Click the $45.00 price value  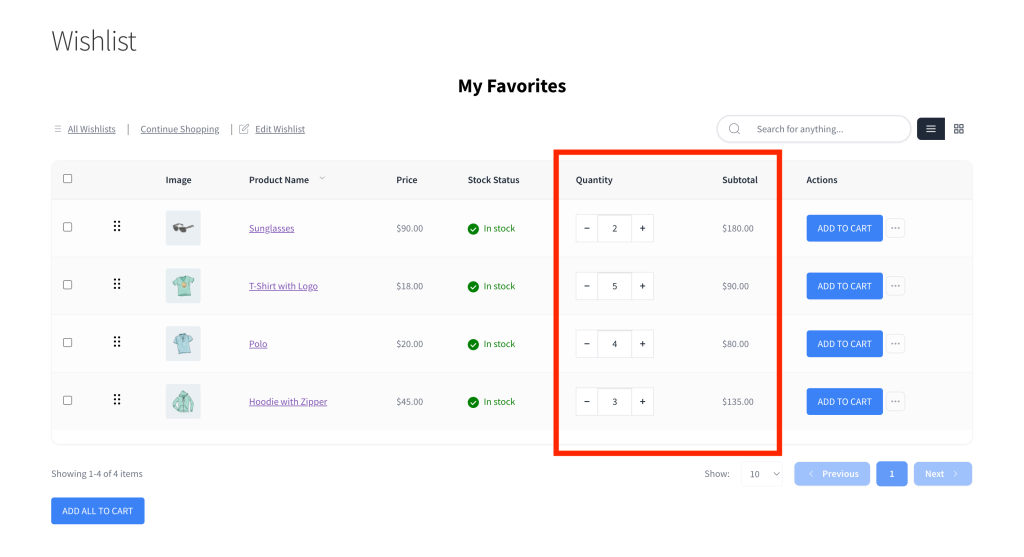point(409,402)
